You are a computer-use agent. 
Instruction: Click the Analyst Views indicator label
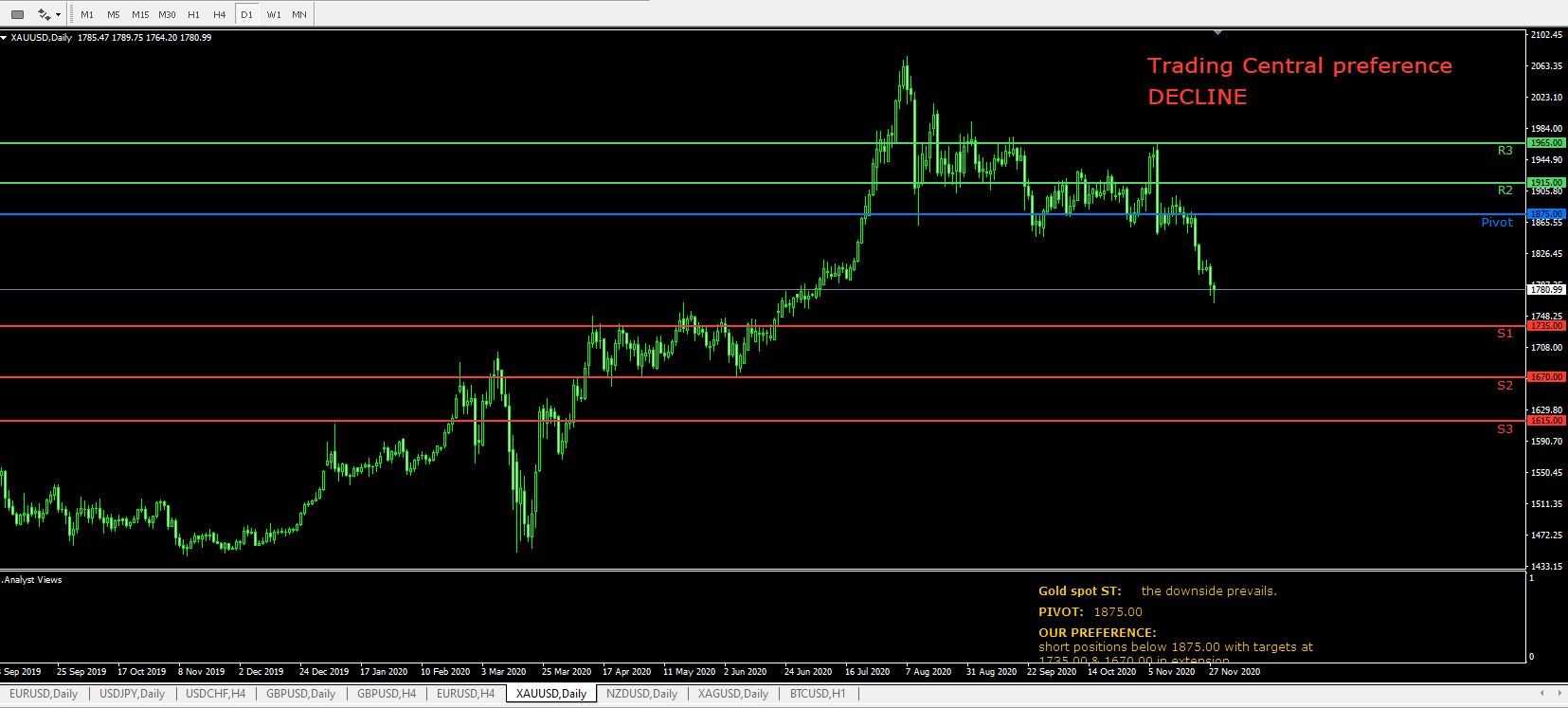[x=32, y=580]
